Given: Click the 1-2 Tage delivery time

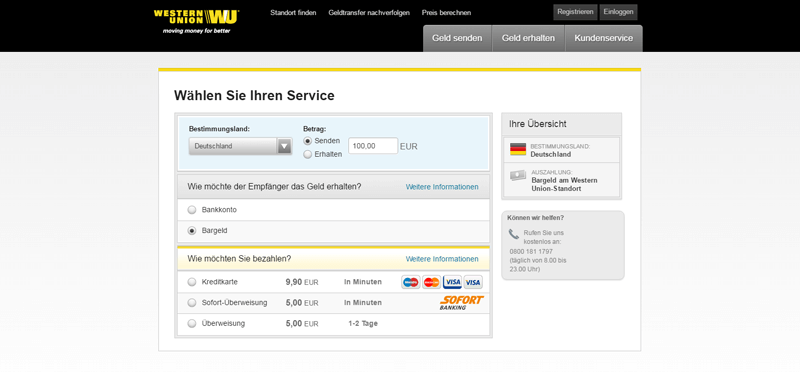Looking at the screenshot, I should [x=363, y=324].
